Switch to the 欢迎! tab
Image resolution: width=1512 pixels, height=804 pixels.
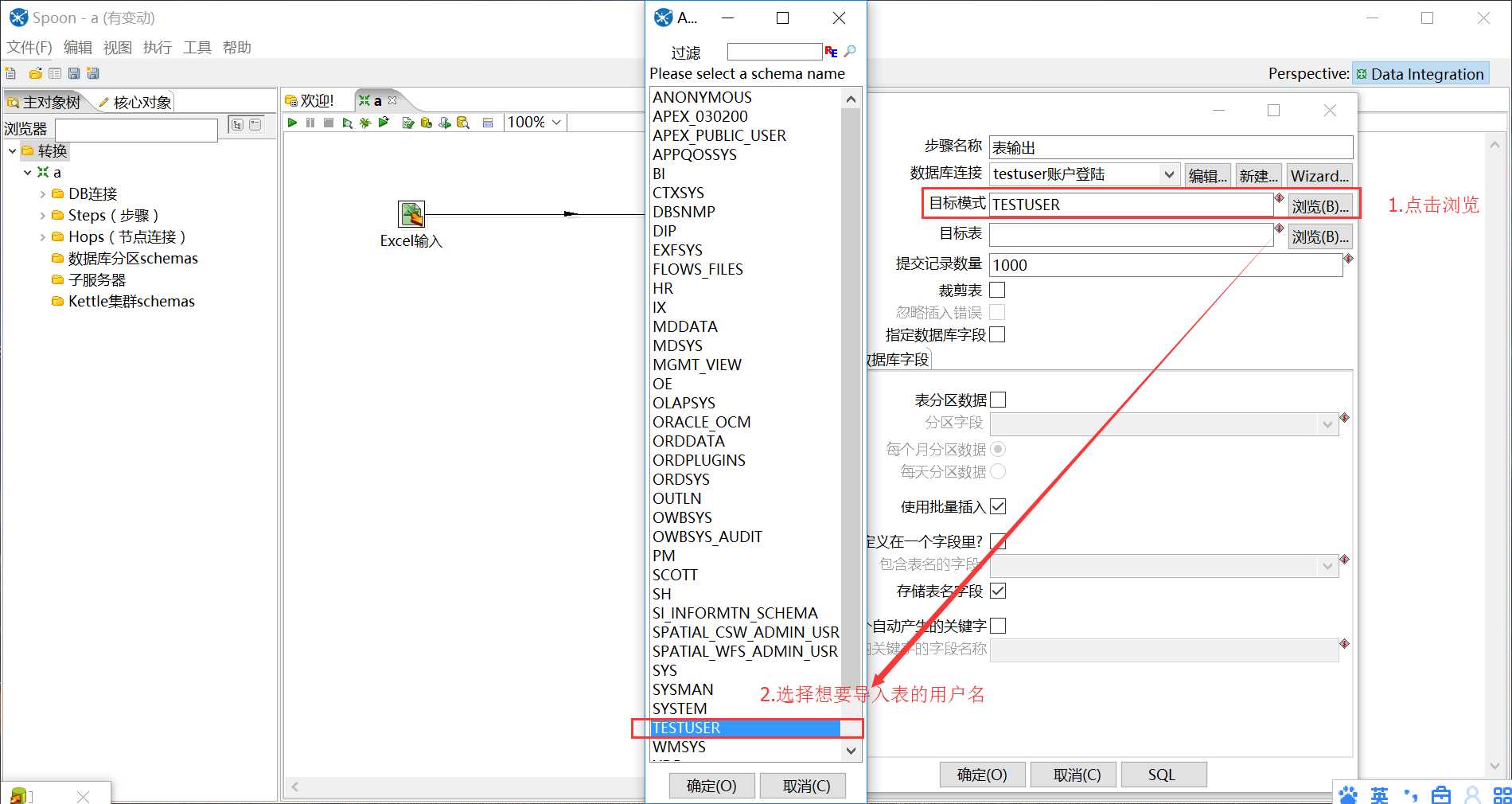pyautogui.click(x=310, y=101)
